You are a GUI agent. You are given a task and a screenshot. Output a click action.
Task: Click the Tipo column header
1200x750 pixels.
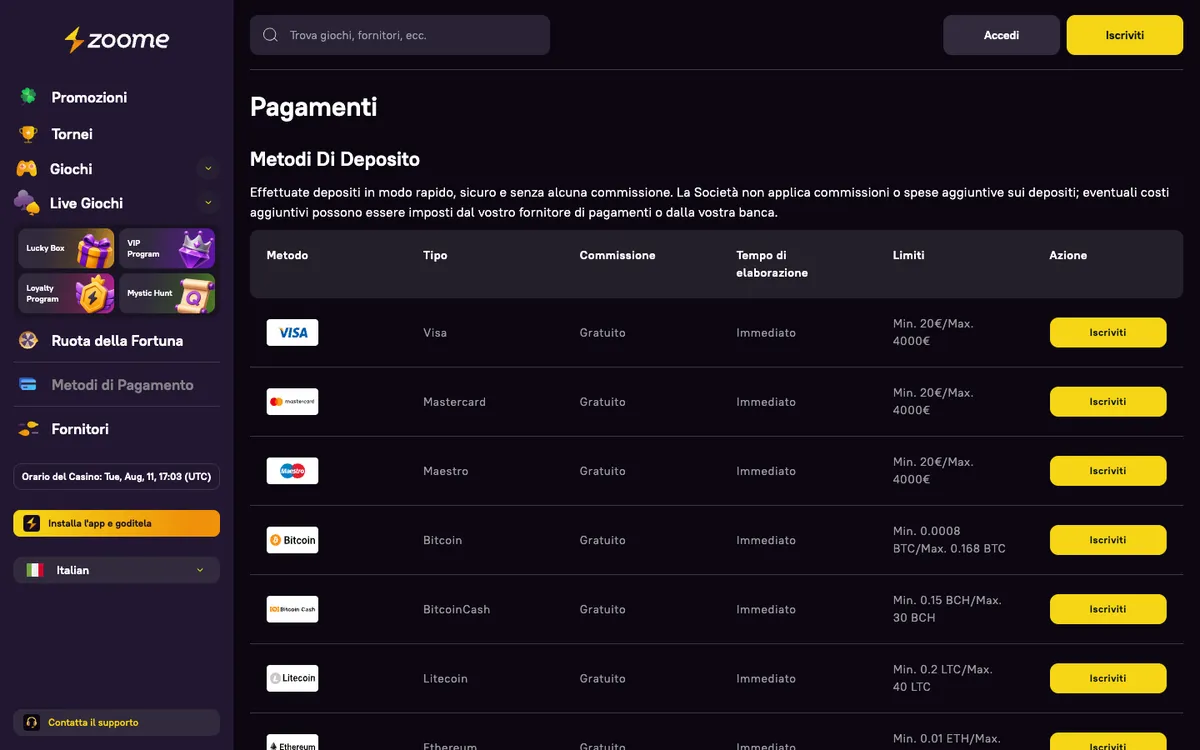tap(435, 255)
